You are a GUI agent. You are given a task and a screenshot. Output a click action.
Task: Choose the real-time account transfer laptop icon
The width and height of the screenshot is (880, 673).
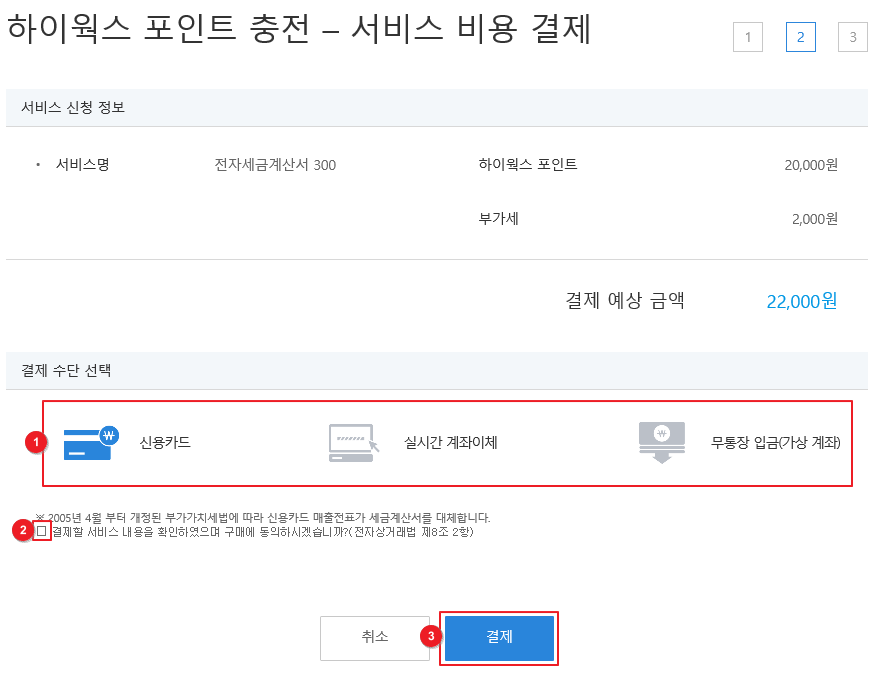(354, 443)
